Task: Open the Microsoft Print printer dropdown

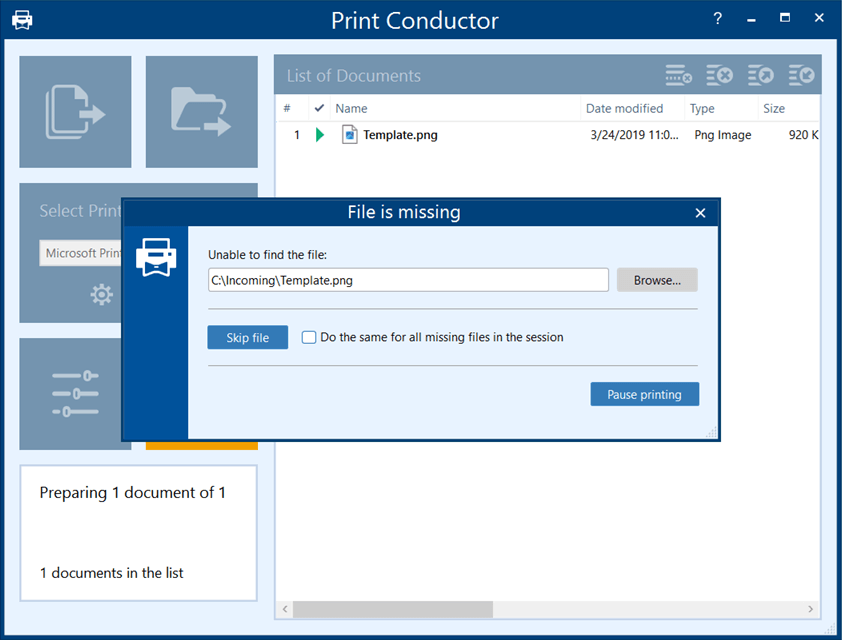Action: [x=81, y=253]
